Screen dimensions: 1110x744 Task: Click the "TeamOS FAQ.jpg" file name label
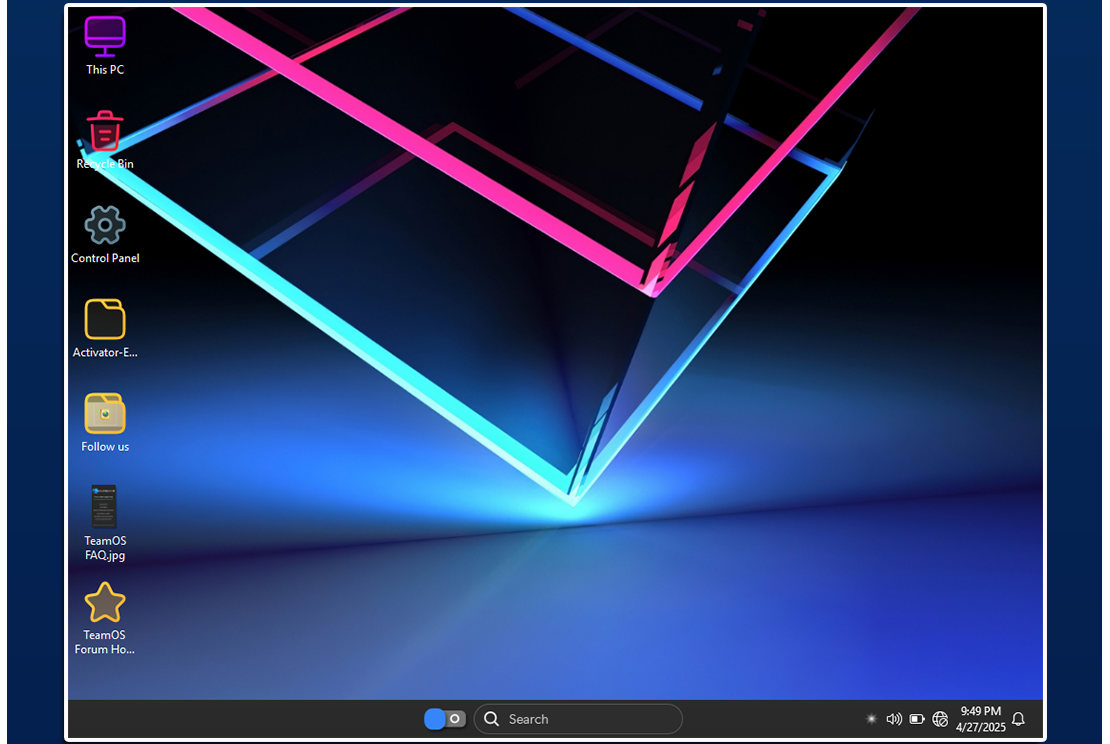pos(105,548)
